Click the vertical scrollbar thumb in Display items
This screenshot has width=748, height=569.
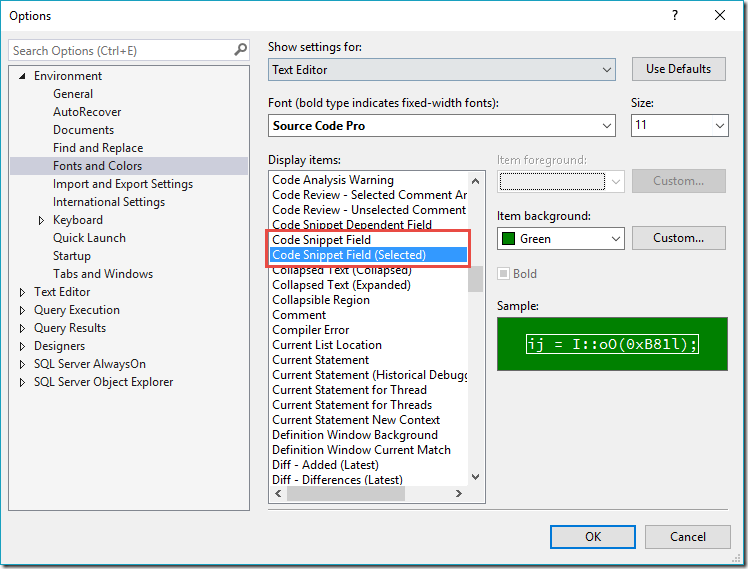point(475,279)
